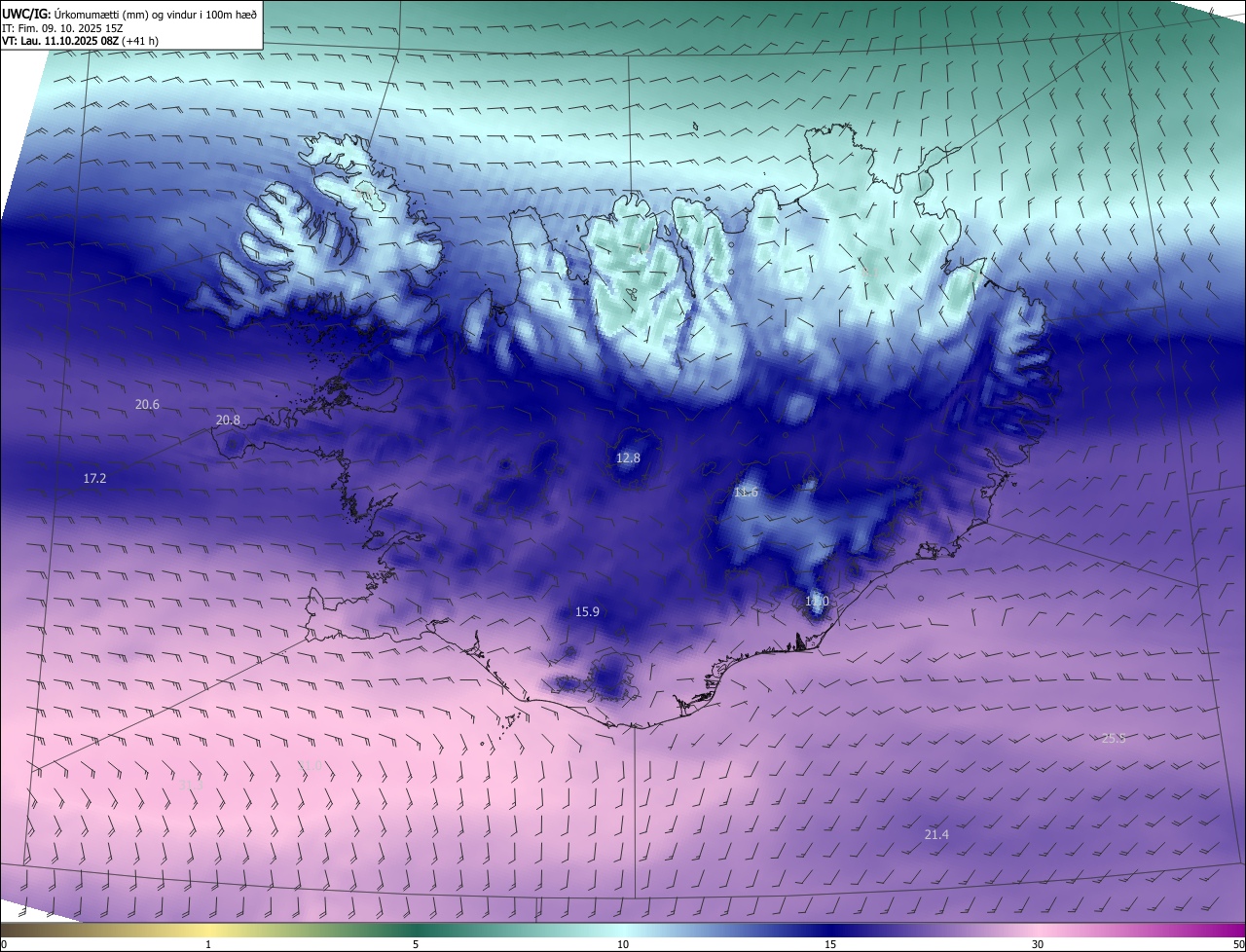1246x952 pixels.
Task: Click the map title 'UWC/IG: Úrkomumætti (mm) og vindur í 100m hæð'
Action: pos(129,14)
